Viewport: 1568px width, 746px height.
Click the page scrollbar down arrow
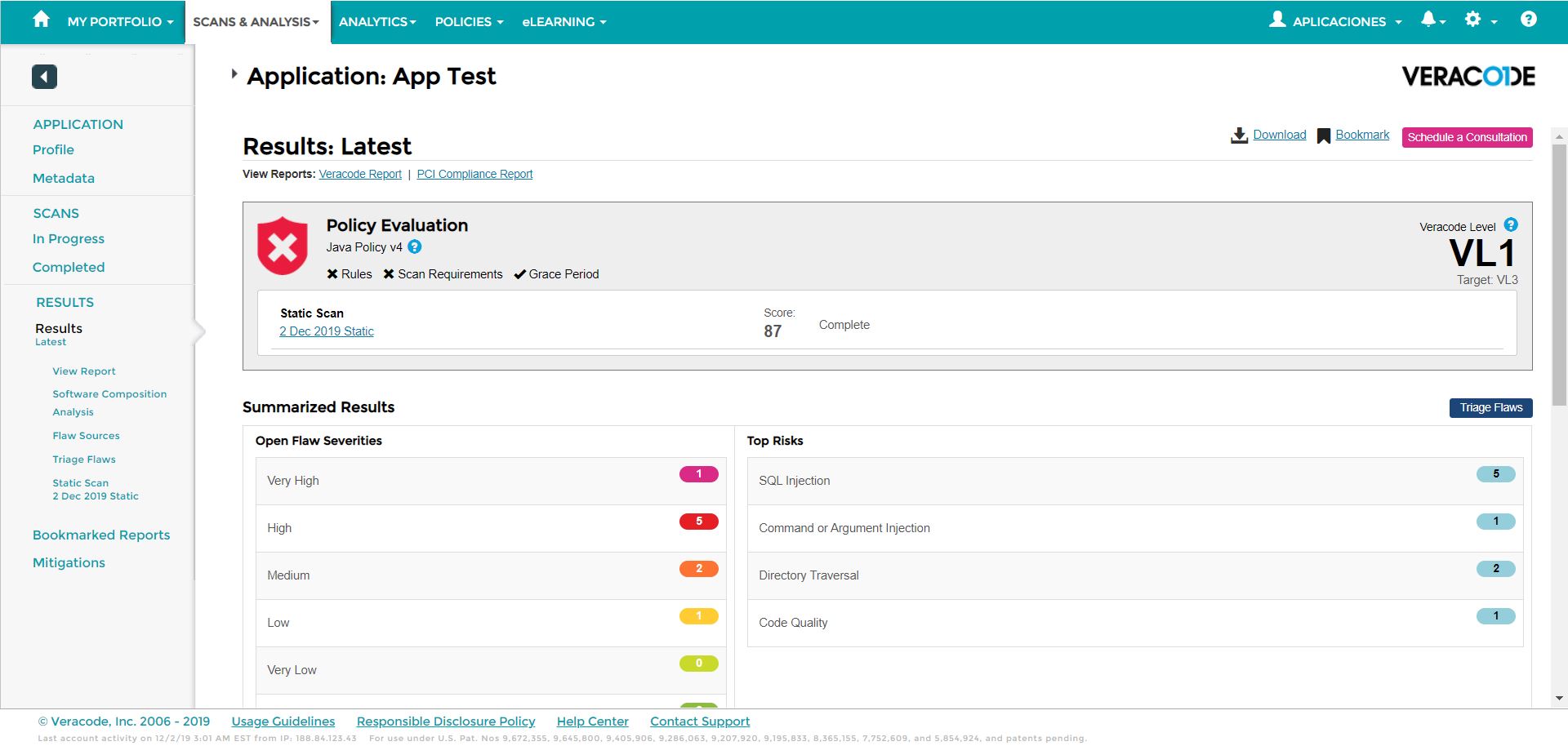point(1559,699)
